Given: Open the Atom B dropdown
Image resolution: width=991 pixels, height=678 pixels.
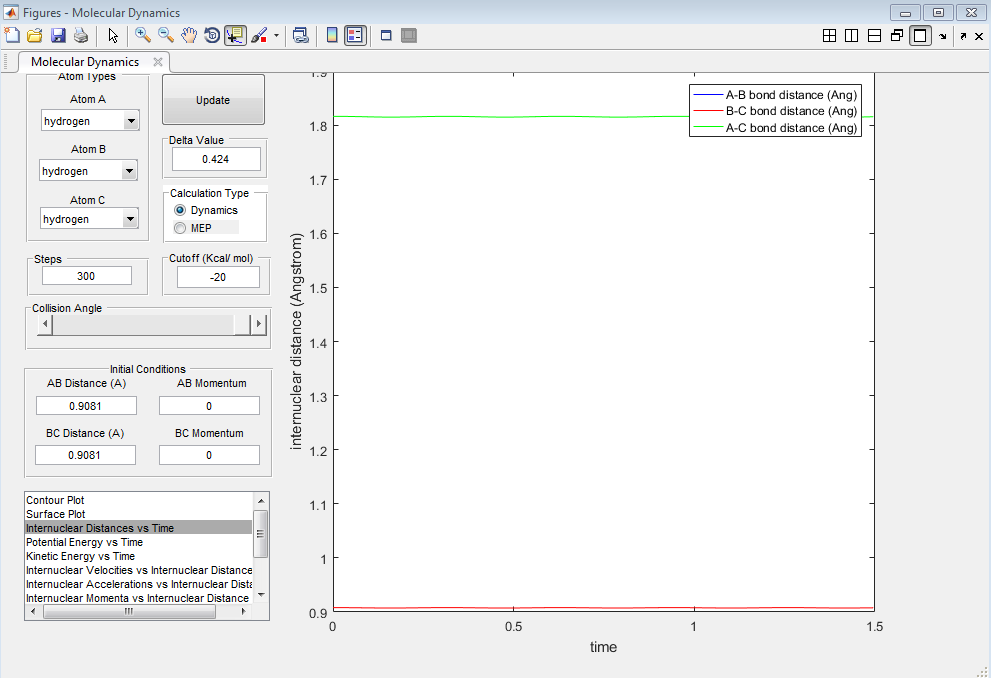Looking at the screenshot, I should 128,171.
